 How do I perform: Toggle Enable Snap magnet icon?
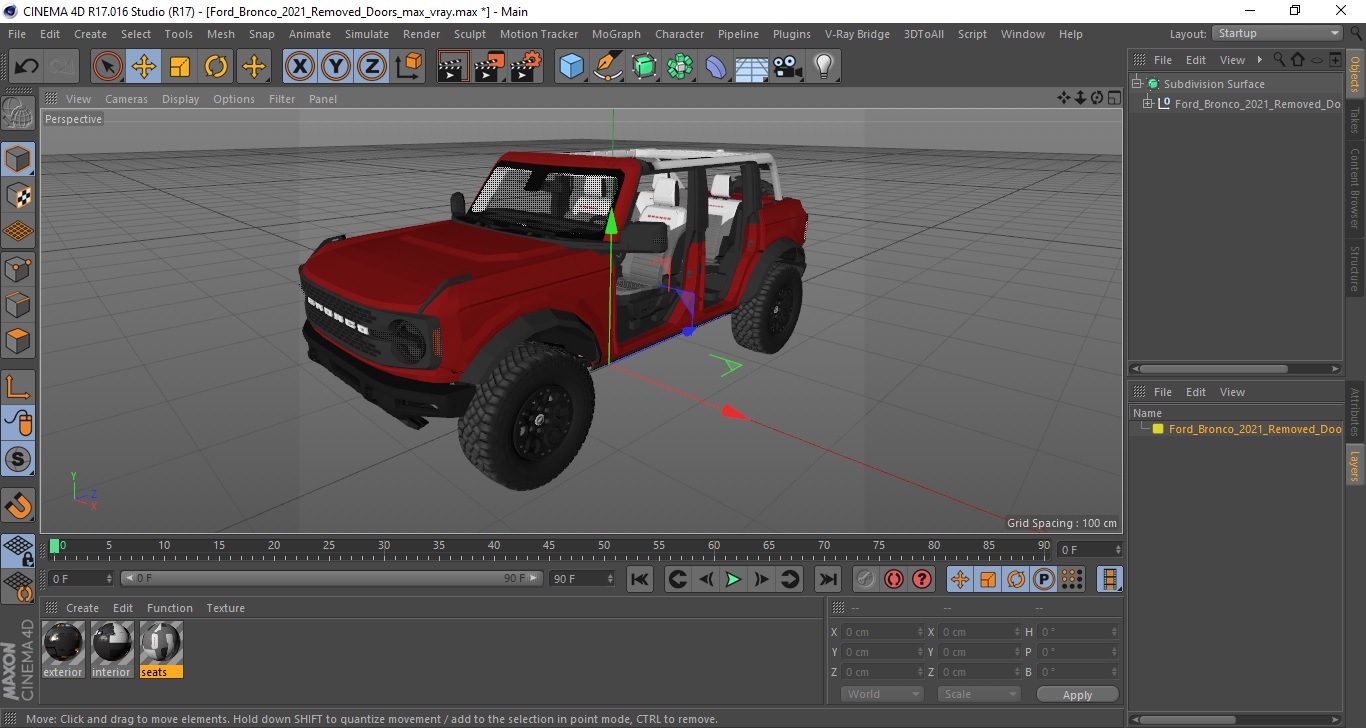tap(18, 506)
